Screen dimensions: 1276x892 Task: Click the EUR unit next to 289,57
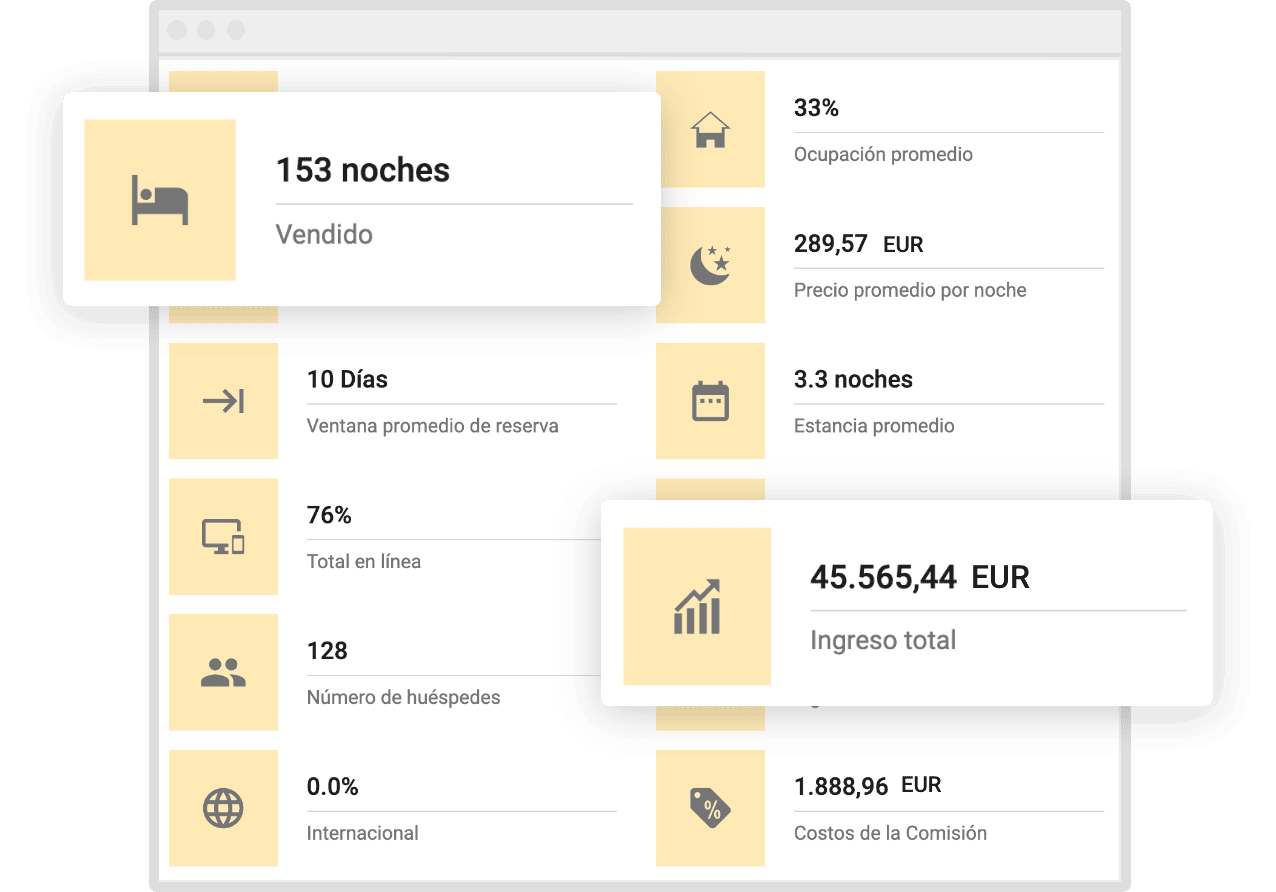903,245
